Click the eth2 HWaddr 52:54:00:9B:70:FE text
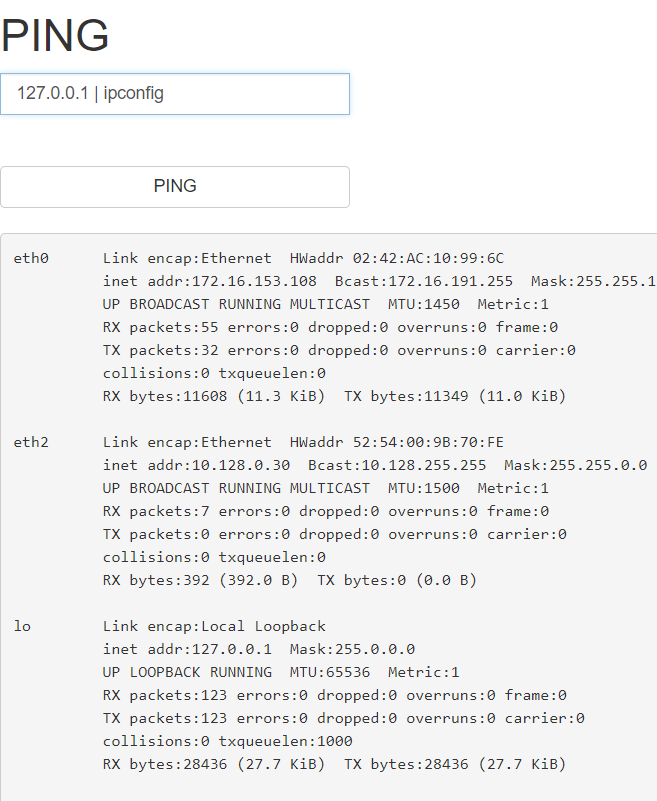This screenshot has height=801, width=657. (397, 442)
